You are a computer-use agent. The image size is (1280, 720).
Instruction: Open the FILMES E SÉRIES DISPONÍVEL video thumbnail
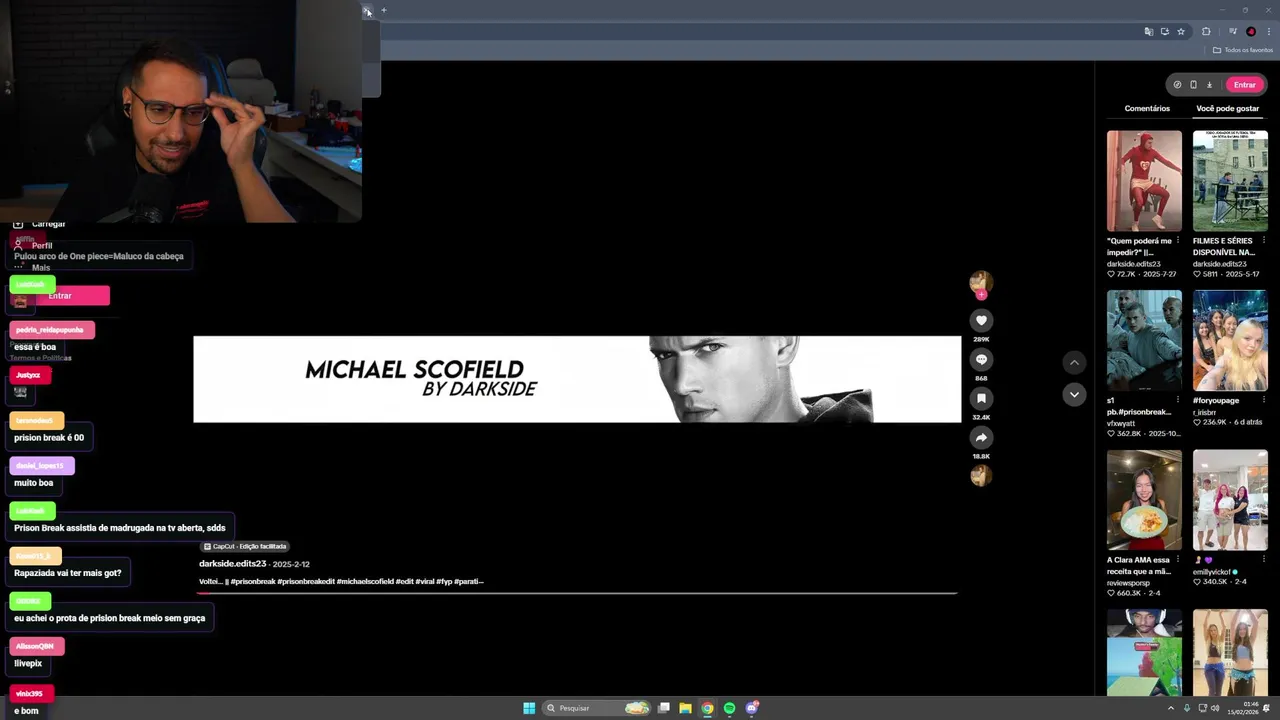coord(1230,181)
